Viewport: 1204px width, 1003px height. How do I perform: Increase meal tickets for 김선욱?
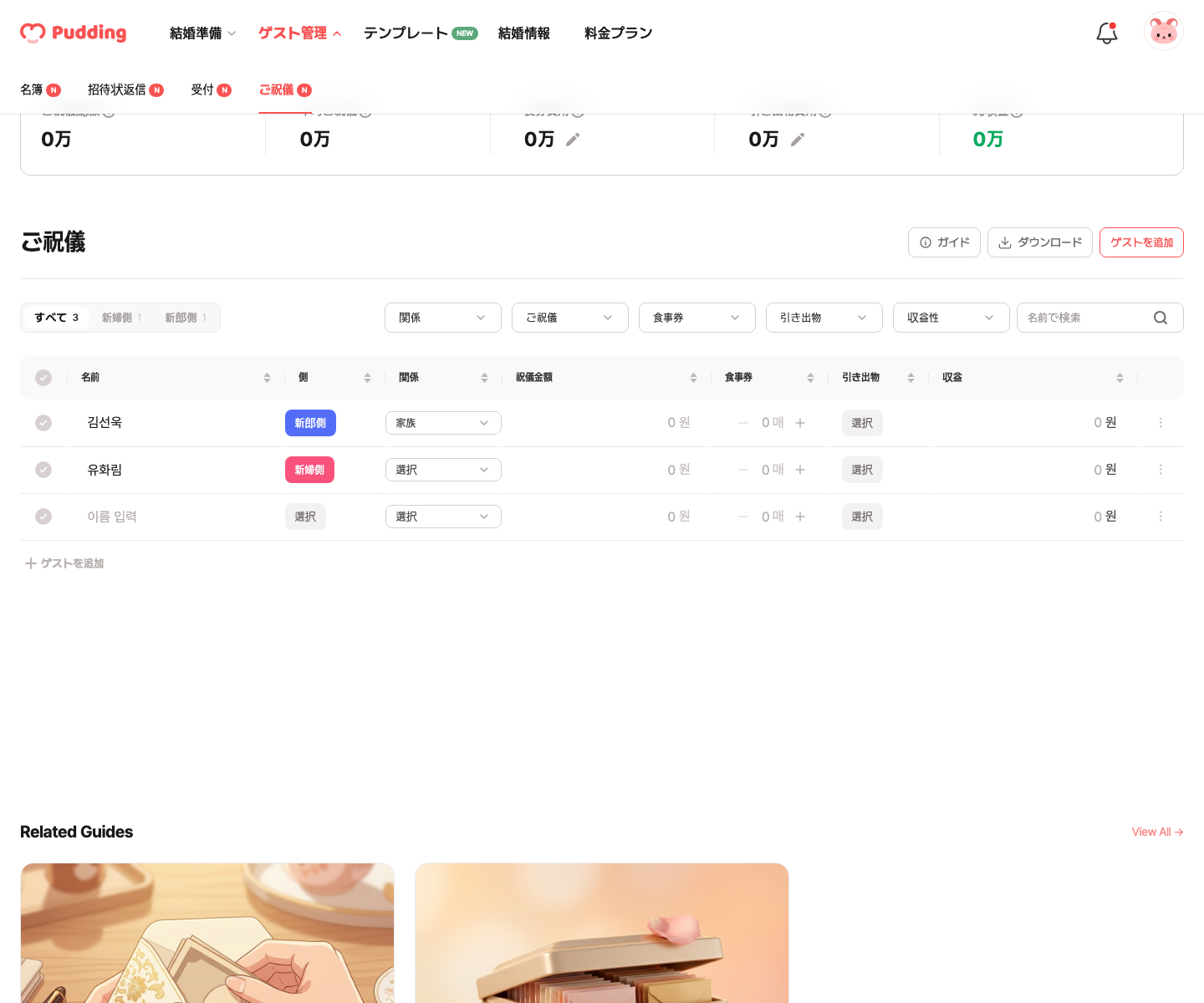800,423
